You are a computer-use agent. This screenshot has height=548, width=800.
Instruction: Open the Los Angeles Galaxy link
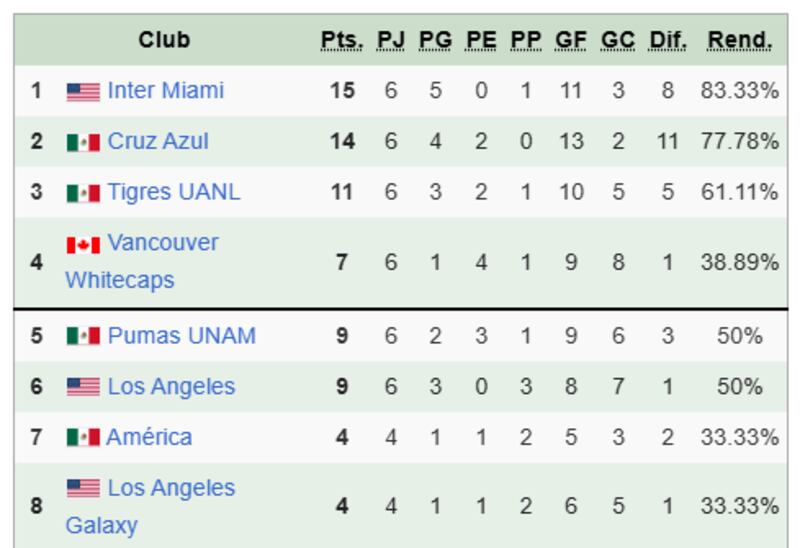(x=171, y=488)
